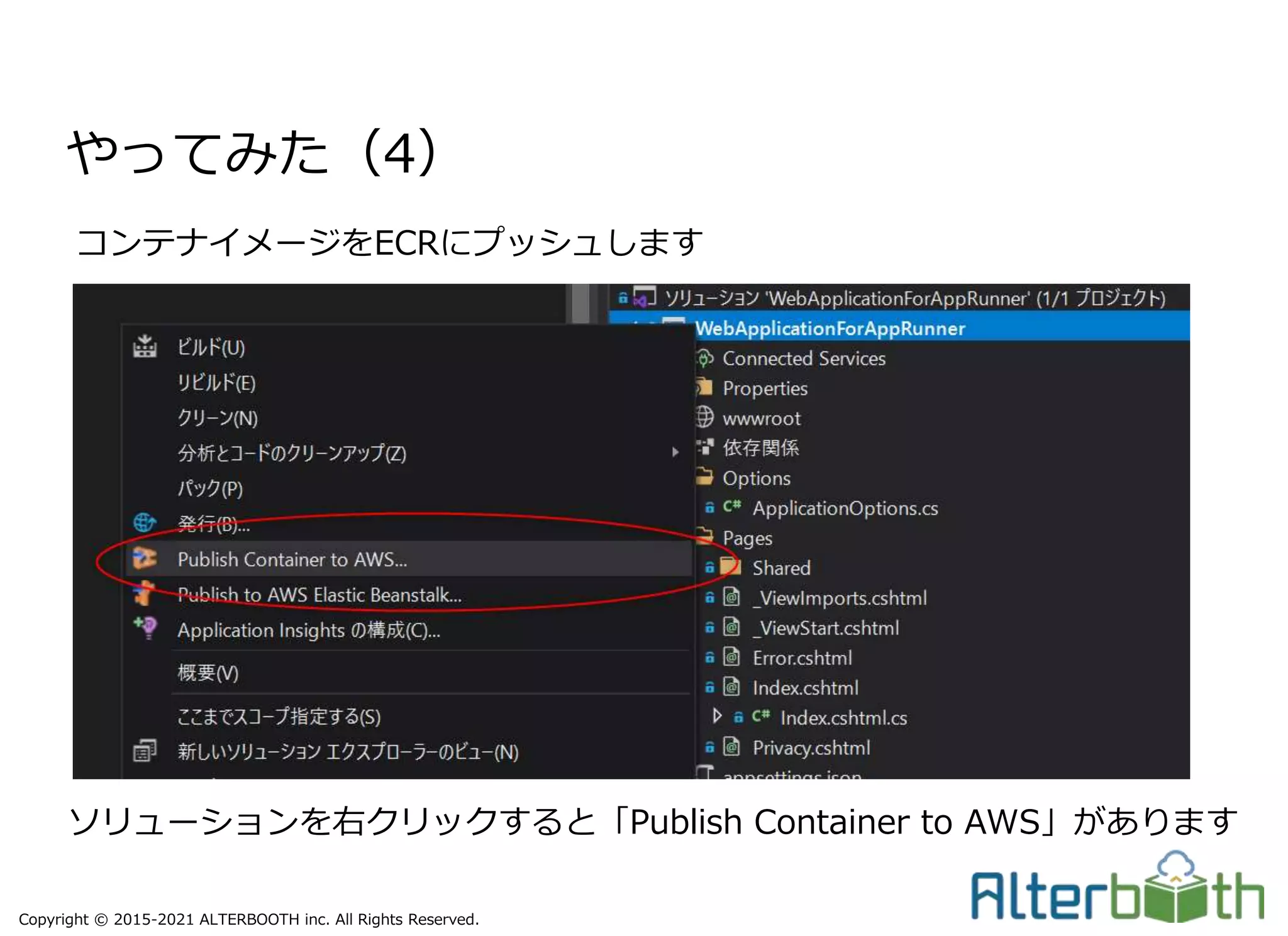Click the AWS Elastic Beanstalk publish icon
The width and height of the screenshot is (1288, 936).
[145, 593]
